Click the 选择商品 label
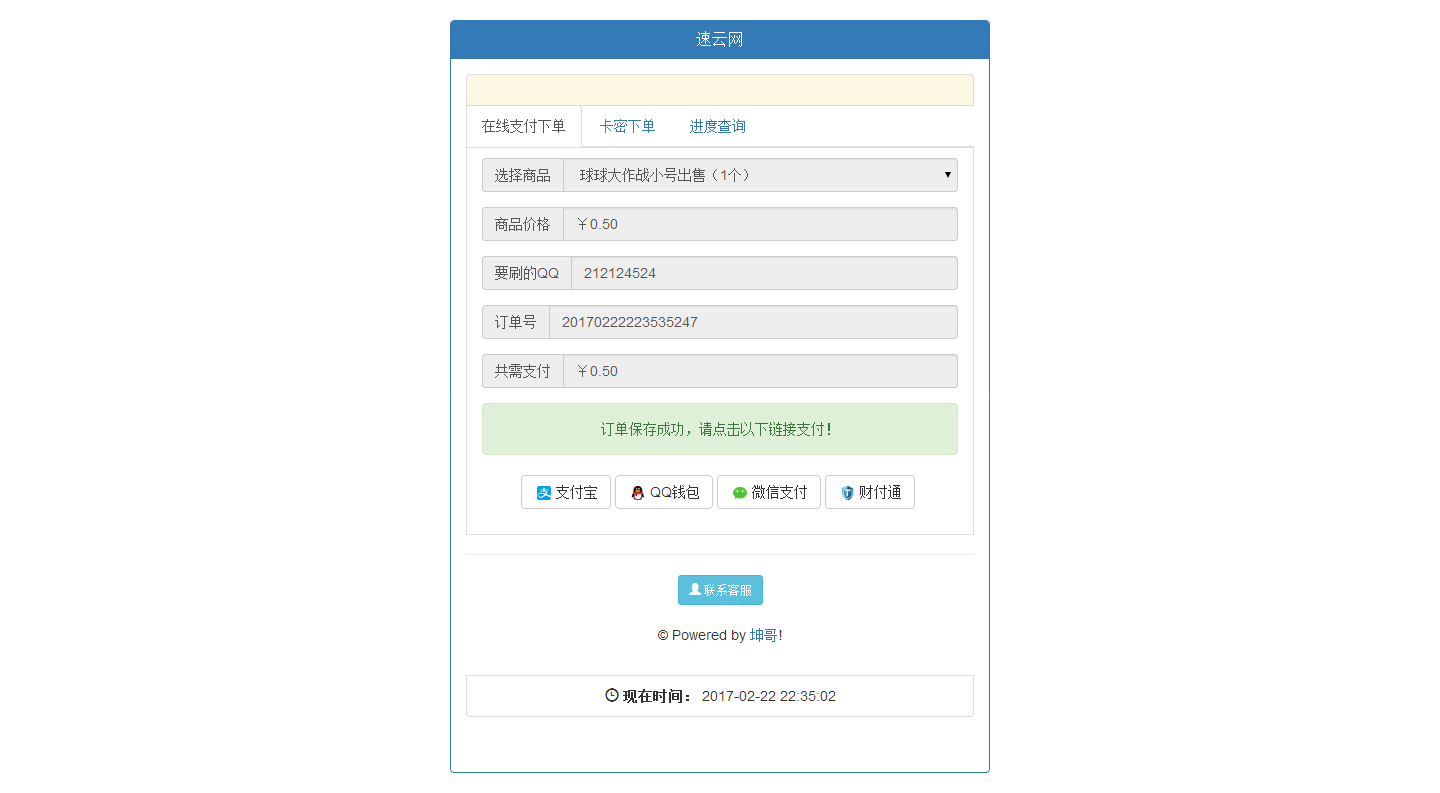1440x793 pixels. pyautogui.click(x=522, y=175)
